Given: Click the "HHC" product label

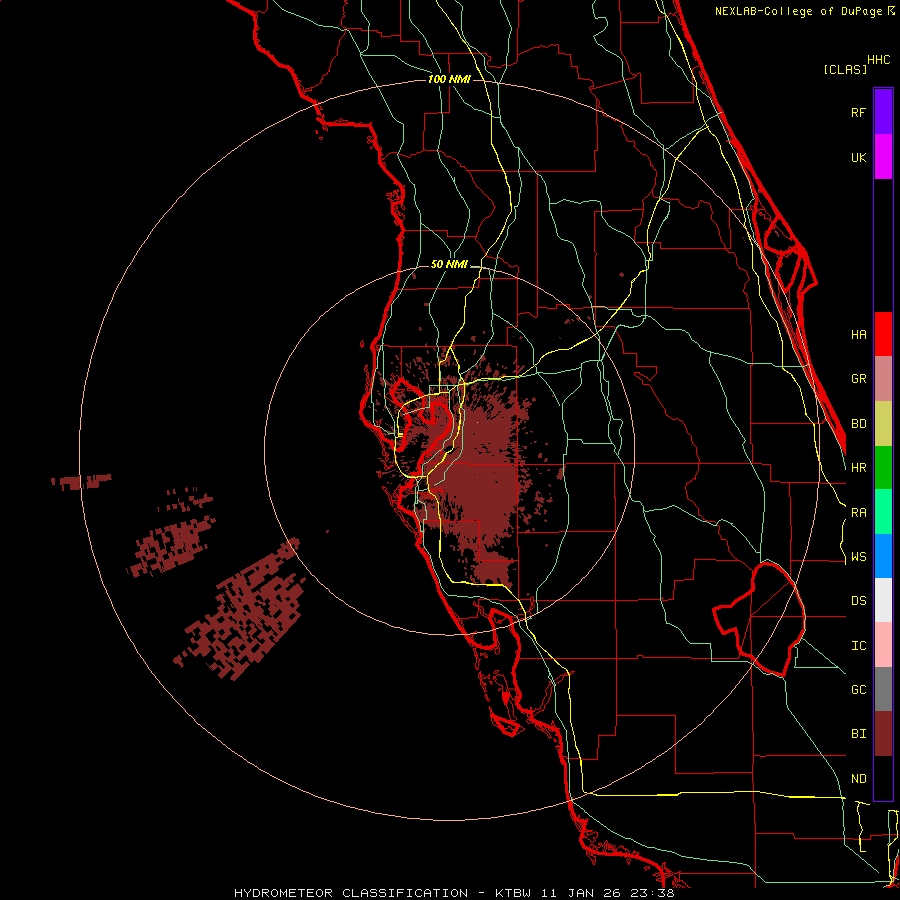Looking at the screenshot, I should [x=878, y=60].
